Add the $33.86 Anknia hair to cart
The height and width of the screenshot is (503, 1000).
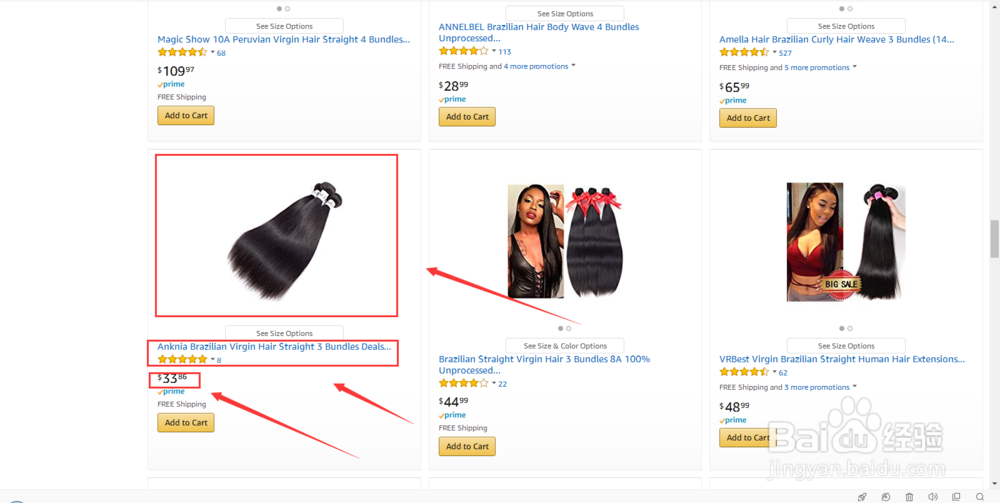[x=186, y=422]
